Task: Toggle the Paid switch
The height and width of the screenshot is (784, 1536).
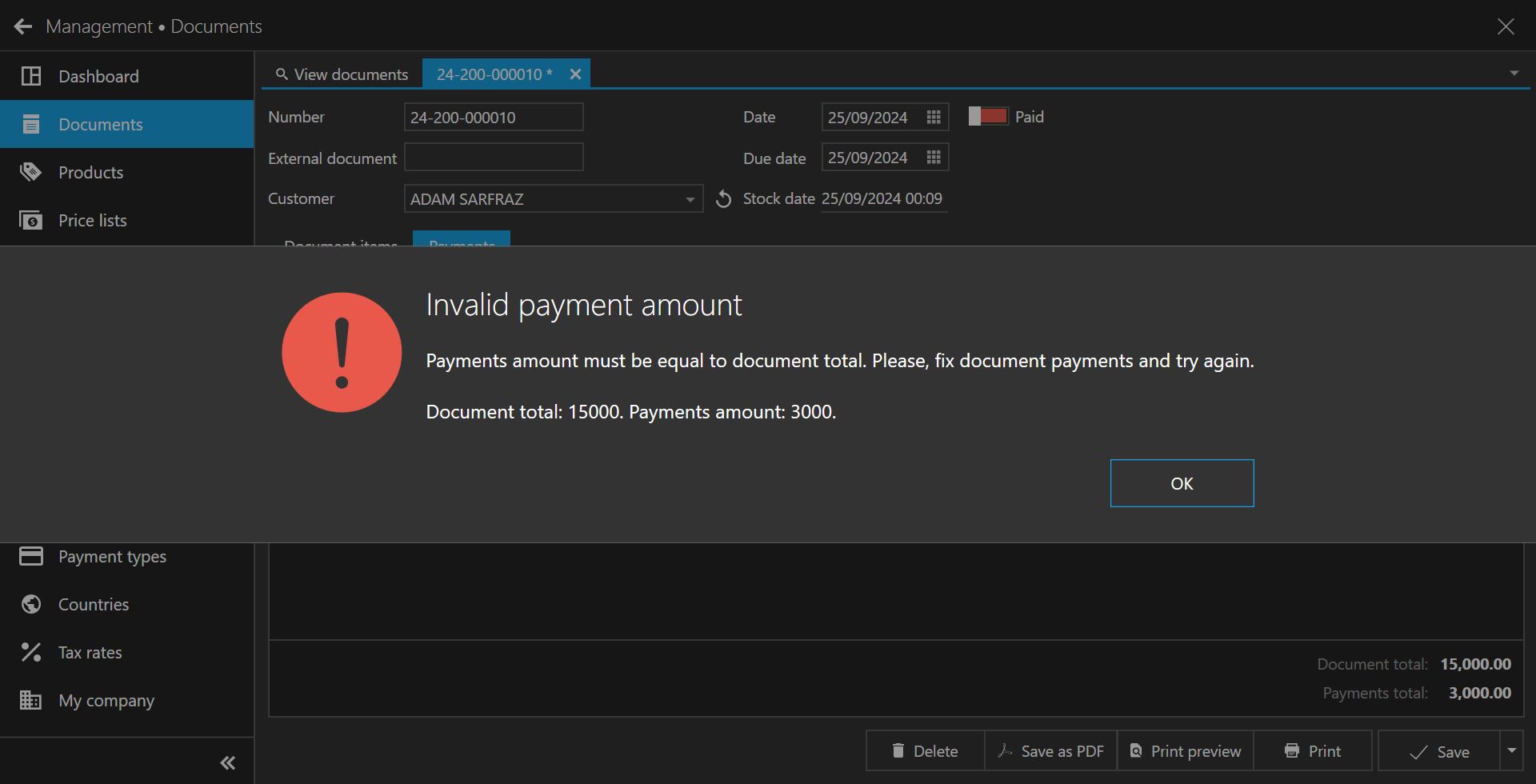Action: click(988, 117)
